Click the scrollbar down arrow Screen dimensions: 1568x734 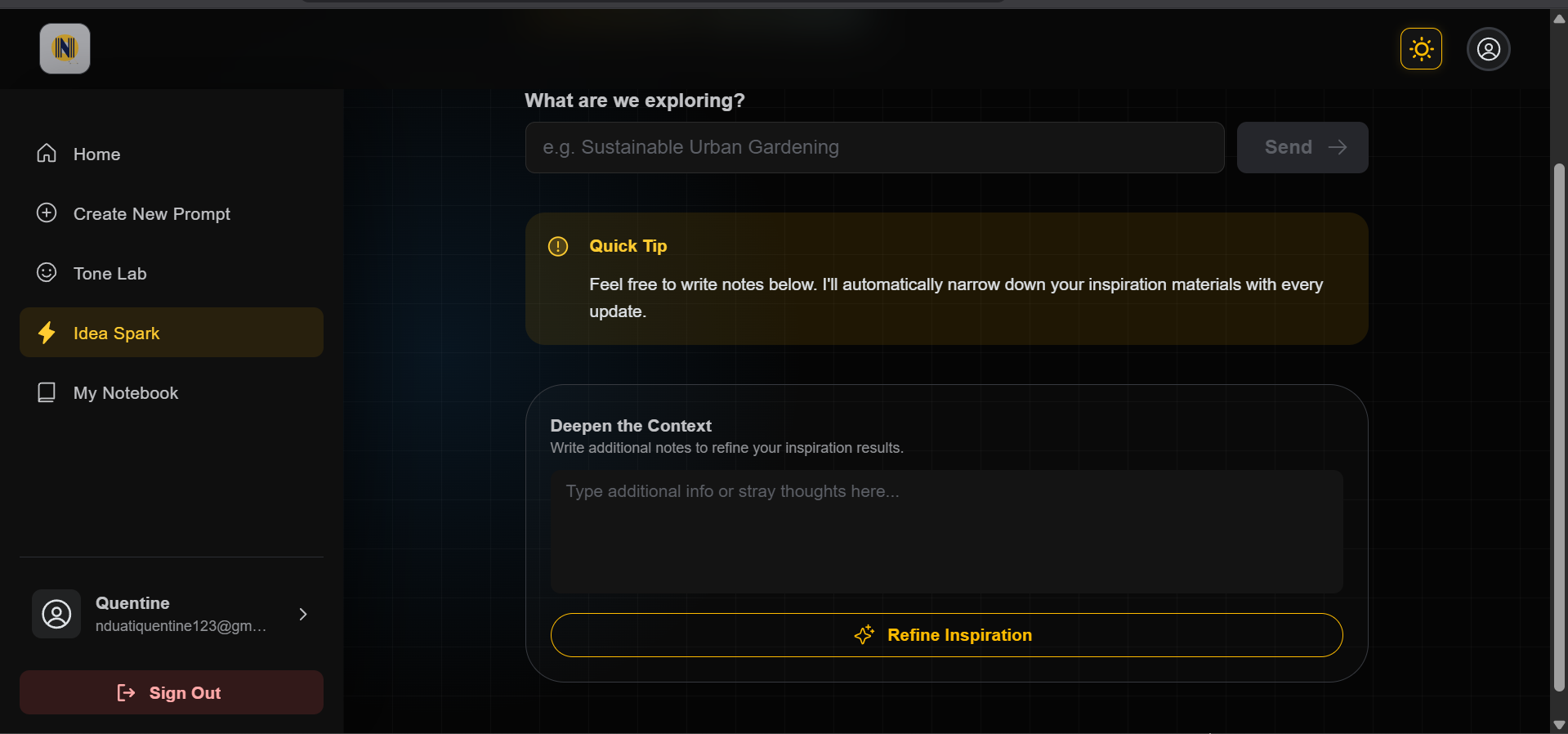1559,724
